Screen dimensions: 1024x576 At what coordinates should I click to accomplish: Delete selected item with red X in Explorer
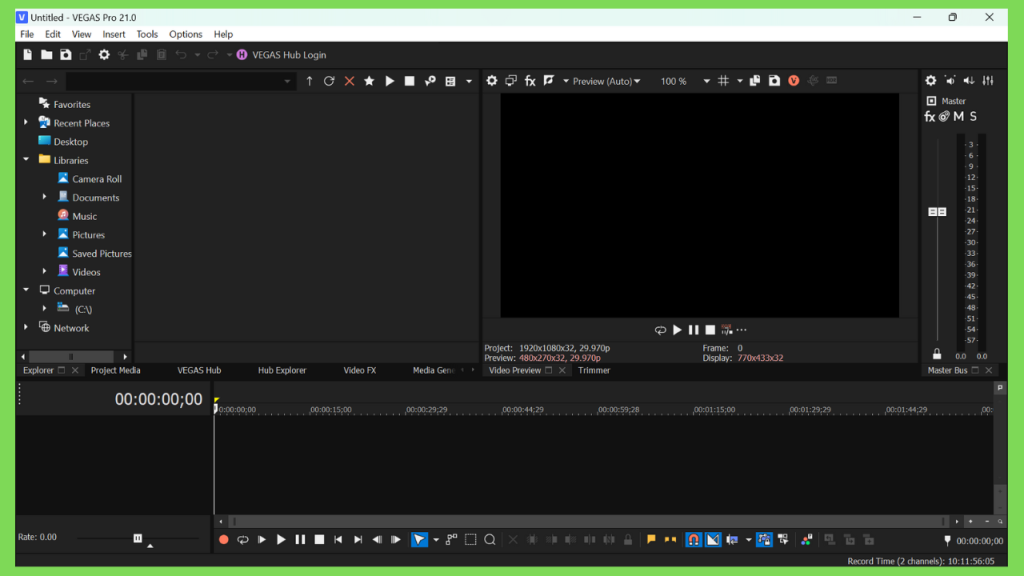pos(349,81)
